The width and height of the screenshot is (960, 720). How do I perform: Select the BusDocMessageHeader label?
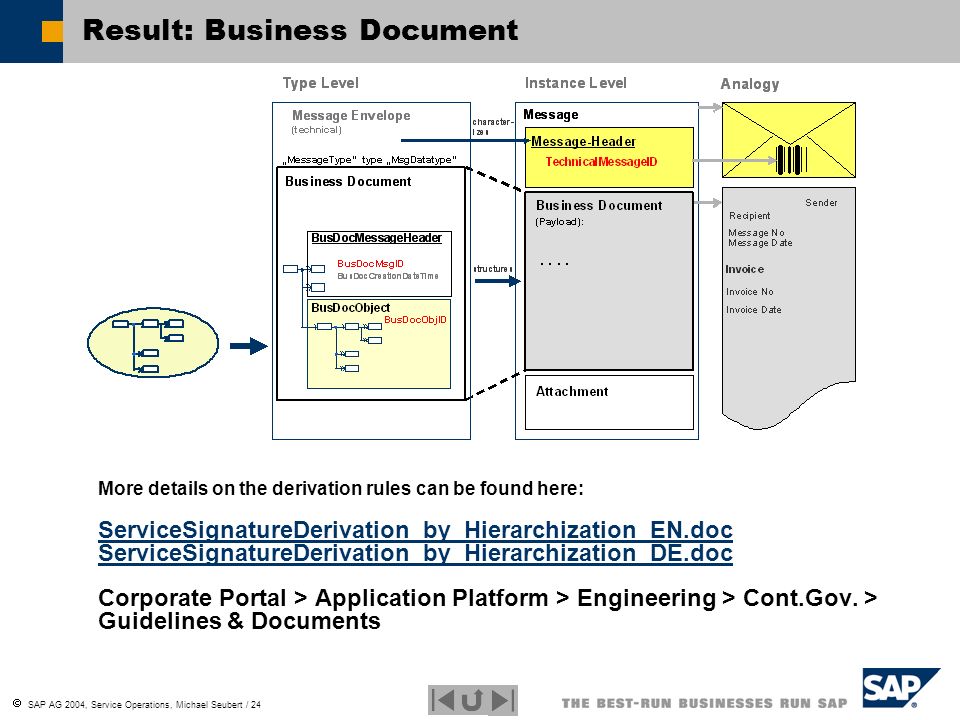(x=376, y=238)
